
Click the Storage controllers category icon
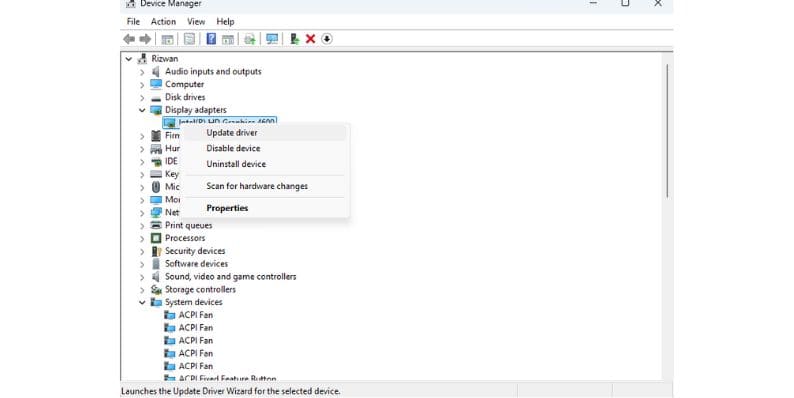click(x=156, y=290)
